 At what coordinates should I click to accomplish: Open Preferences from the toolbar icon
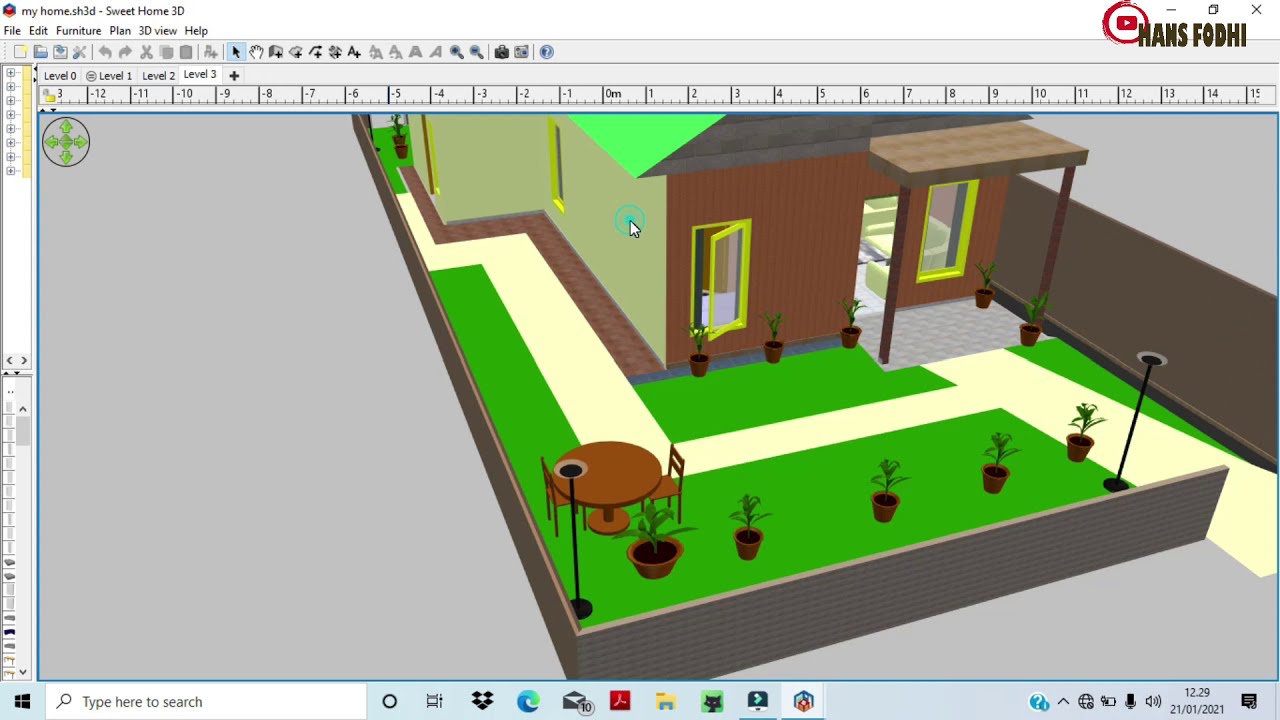click(80, 52)
